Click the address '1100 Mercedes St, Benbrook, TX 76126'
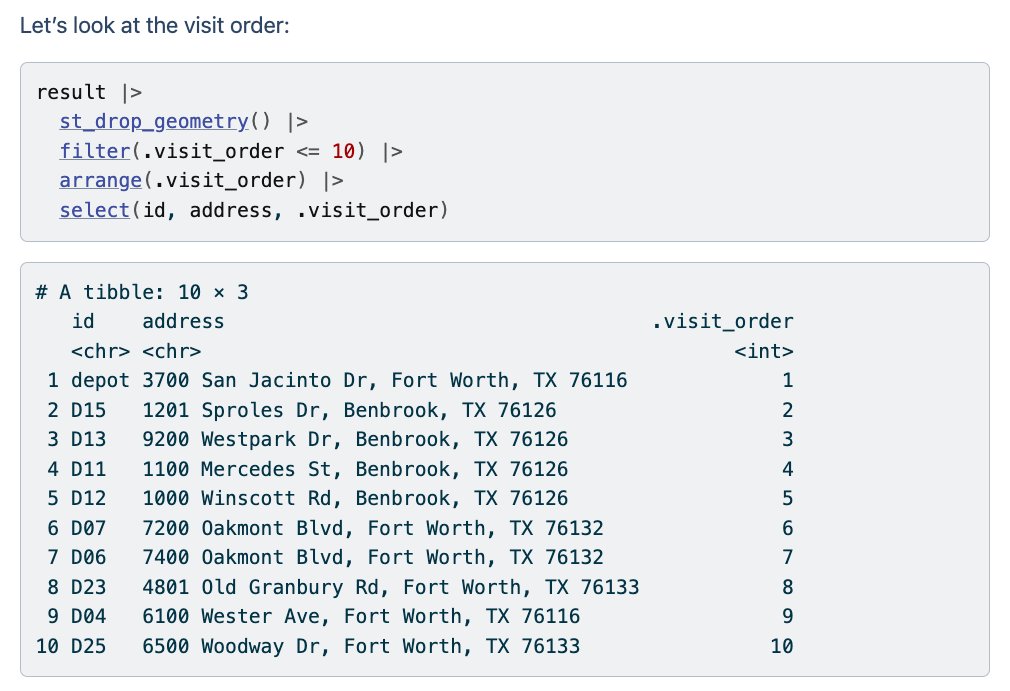The image size is (1010, 691). click(x=355, y=469)
